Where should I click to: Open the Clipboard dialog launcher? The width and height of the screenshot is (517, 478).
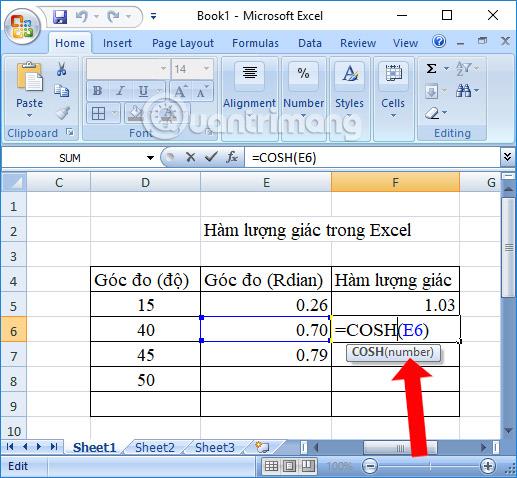[70, 132]
